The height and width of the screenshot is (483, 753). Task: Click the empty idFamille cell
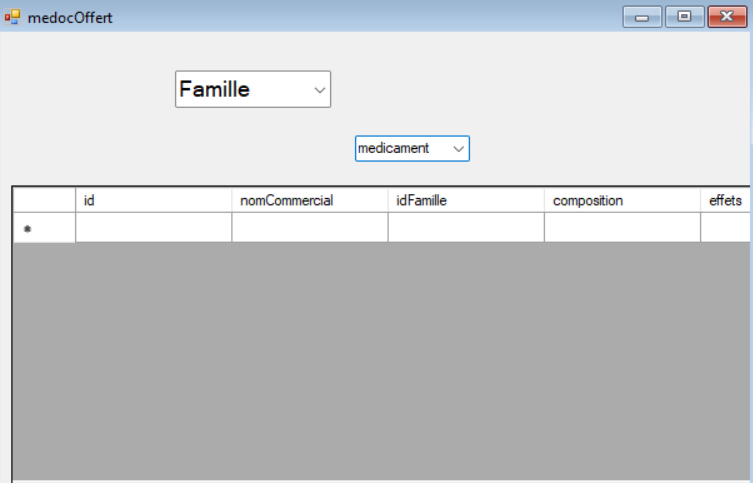pyautogui.click(x=465, y=228)
